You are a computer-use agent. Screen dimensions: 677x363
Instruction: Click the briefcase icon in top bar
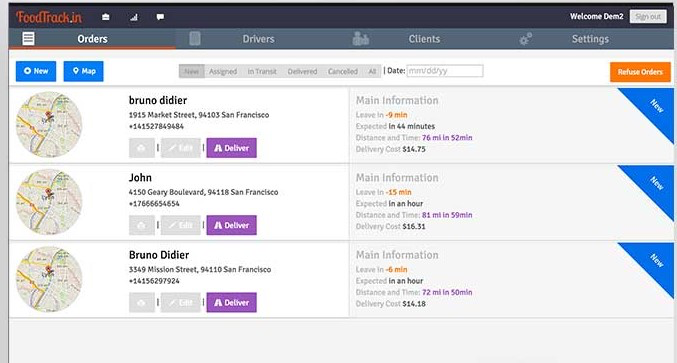click(106, 17)
